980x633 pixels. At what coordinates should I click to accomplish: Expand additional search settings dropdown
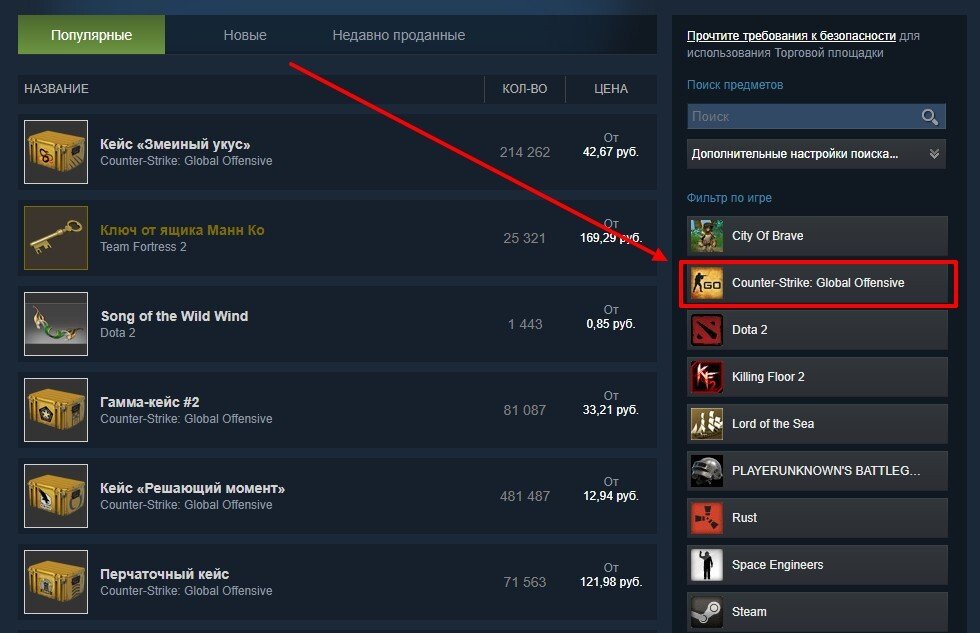(x=816, y=154)
